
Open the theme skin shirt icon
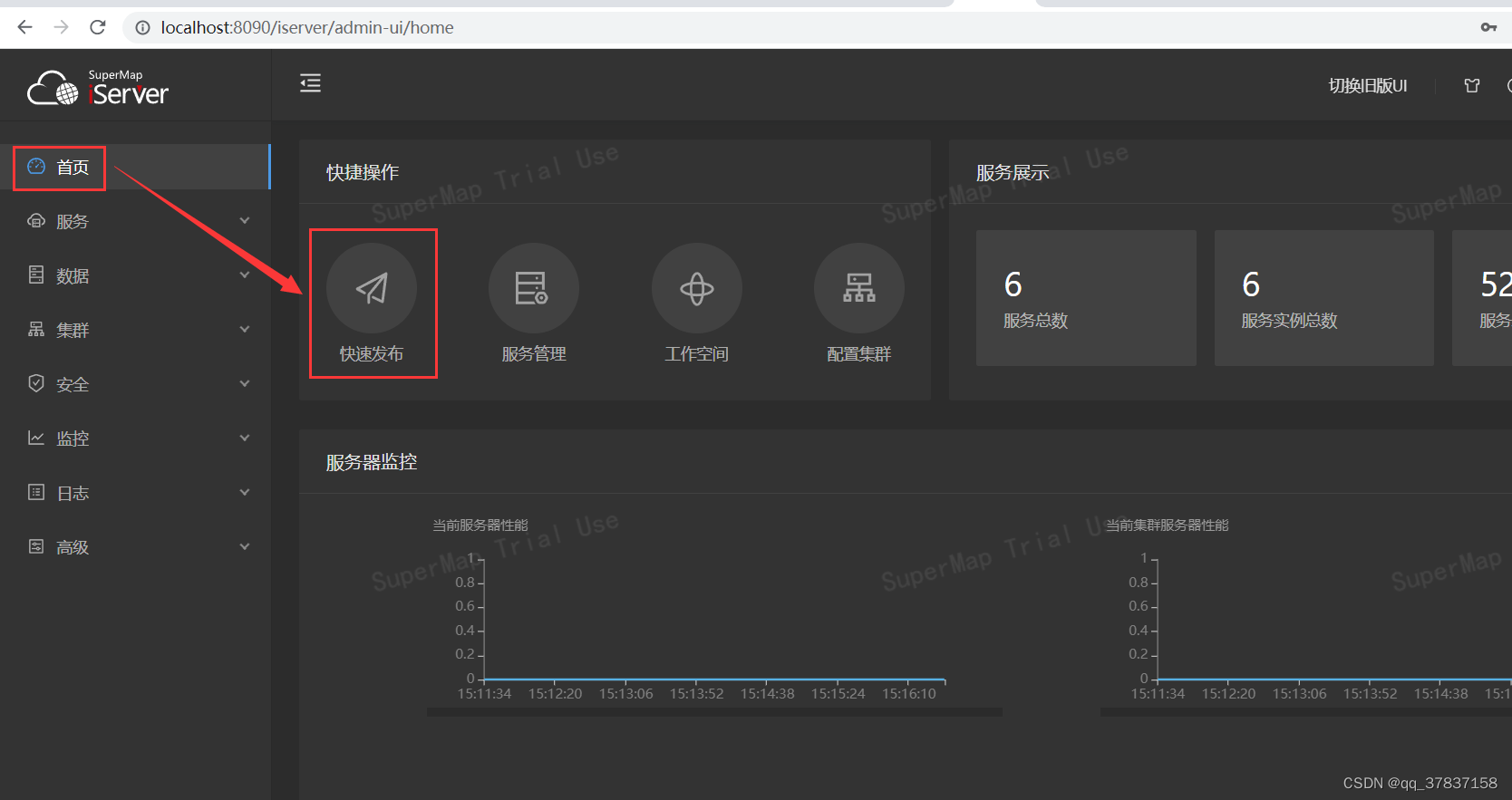pos(1472,85)
